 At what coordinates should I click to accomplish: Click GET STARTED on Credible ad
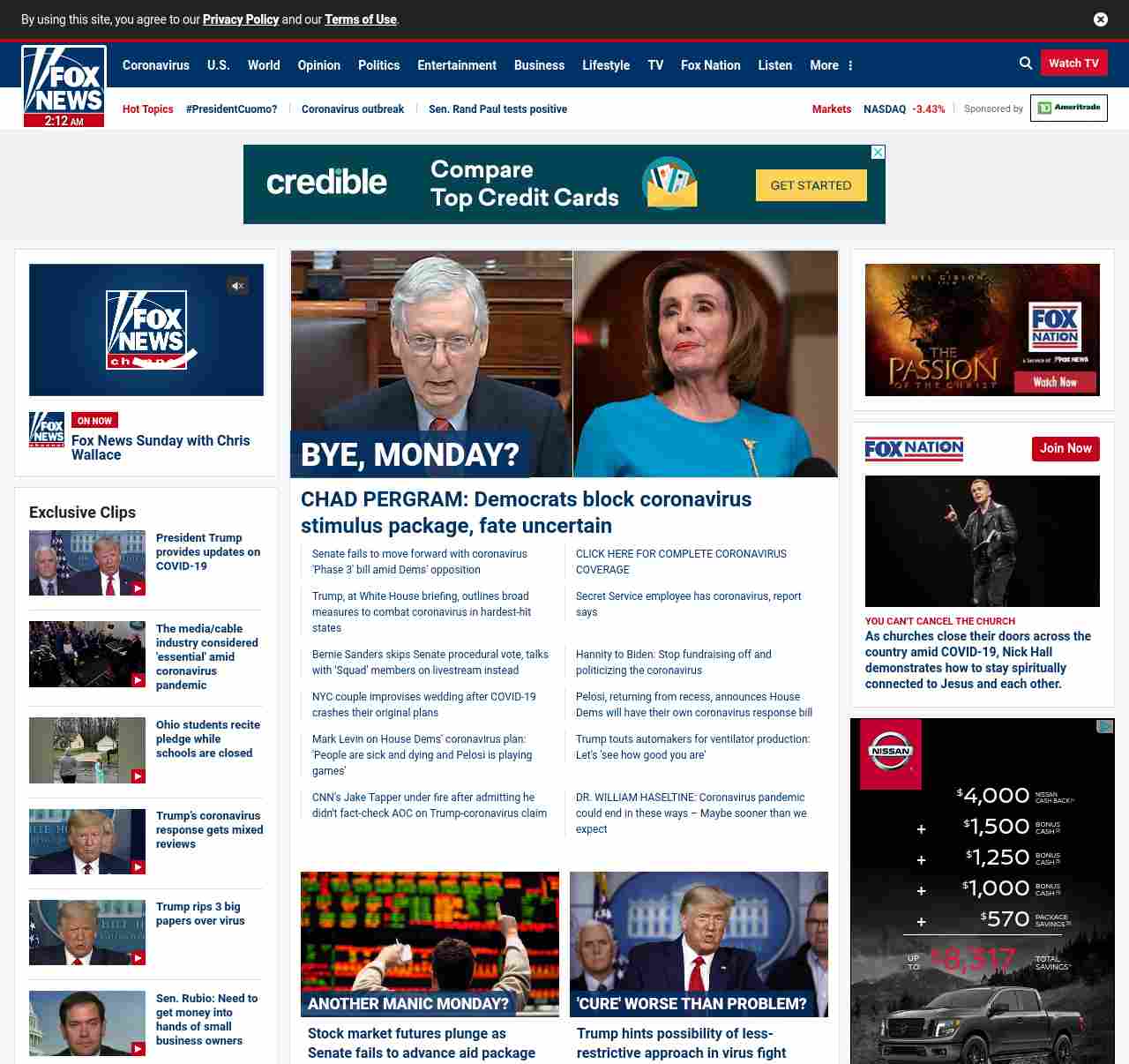pyautogui.click(x=811, y=185)
